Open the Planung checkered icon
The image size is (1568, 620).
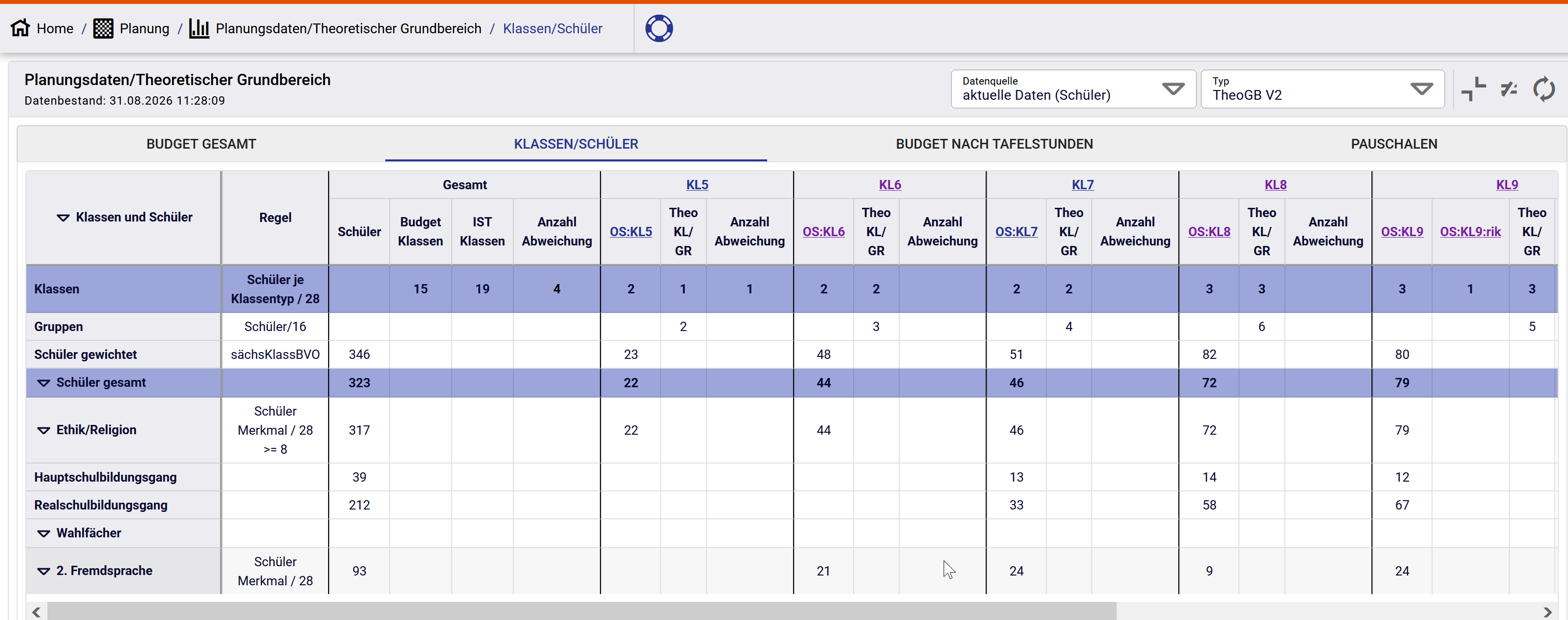(x=103, y=28)
